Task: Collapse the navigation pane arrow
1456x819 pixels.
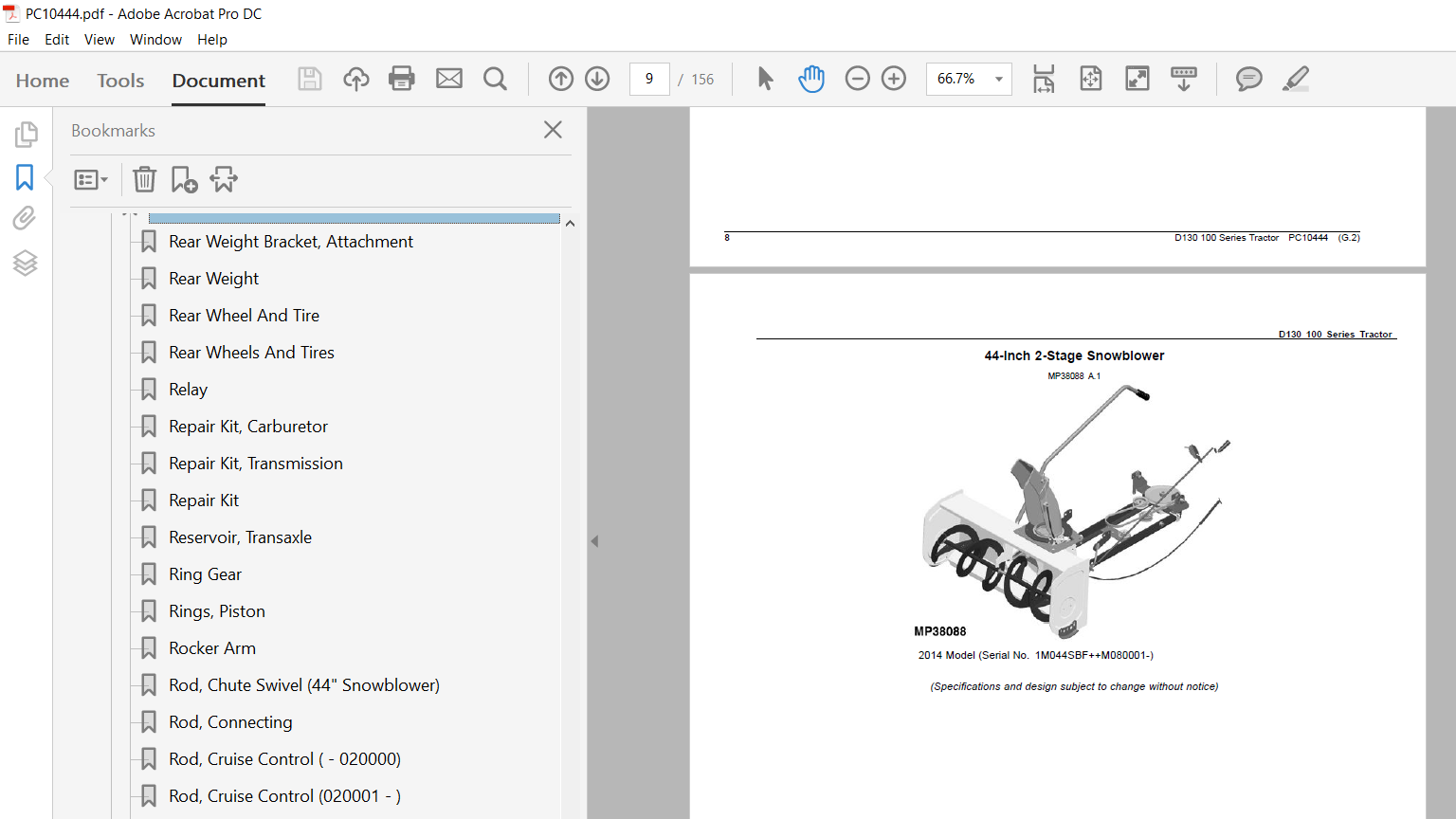Action: [x=594, y=541]
